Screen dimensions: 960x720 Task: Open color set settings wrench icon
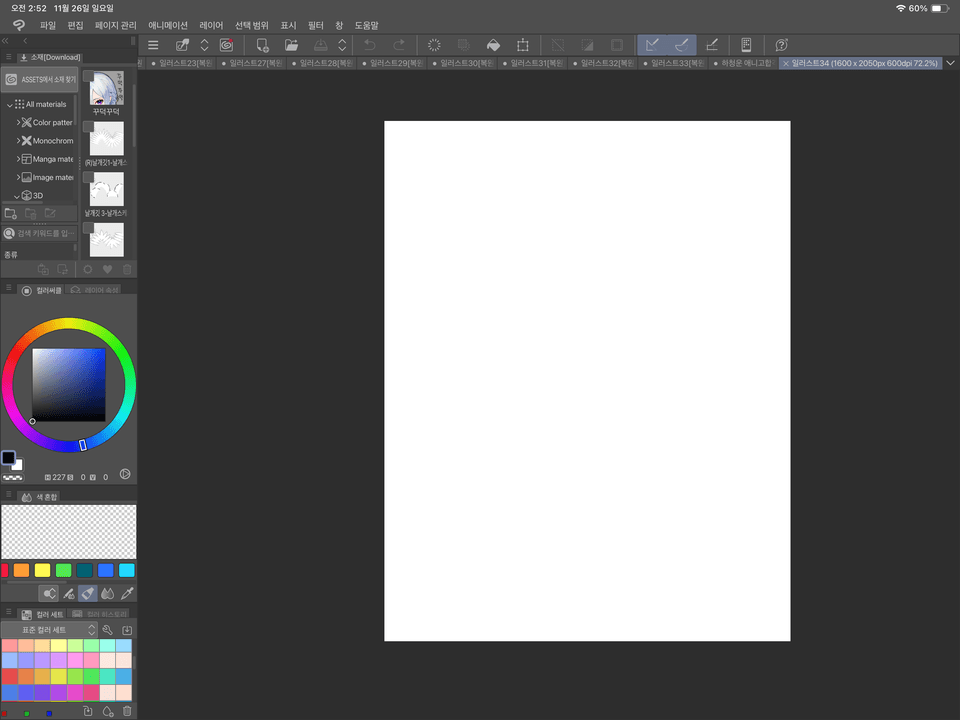point(108,630)
